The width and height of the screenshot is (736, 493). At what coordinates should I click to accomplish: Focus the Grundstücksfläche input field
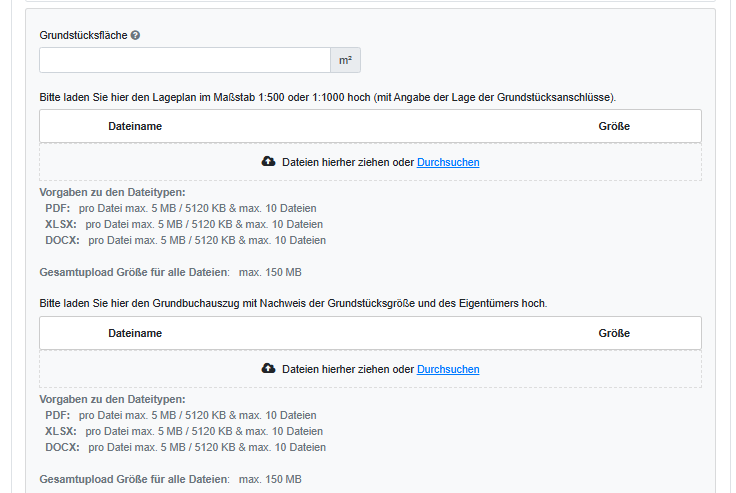pos(185,61)
